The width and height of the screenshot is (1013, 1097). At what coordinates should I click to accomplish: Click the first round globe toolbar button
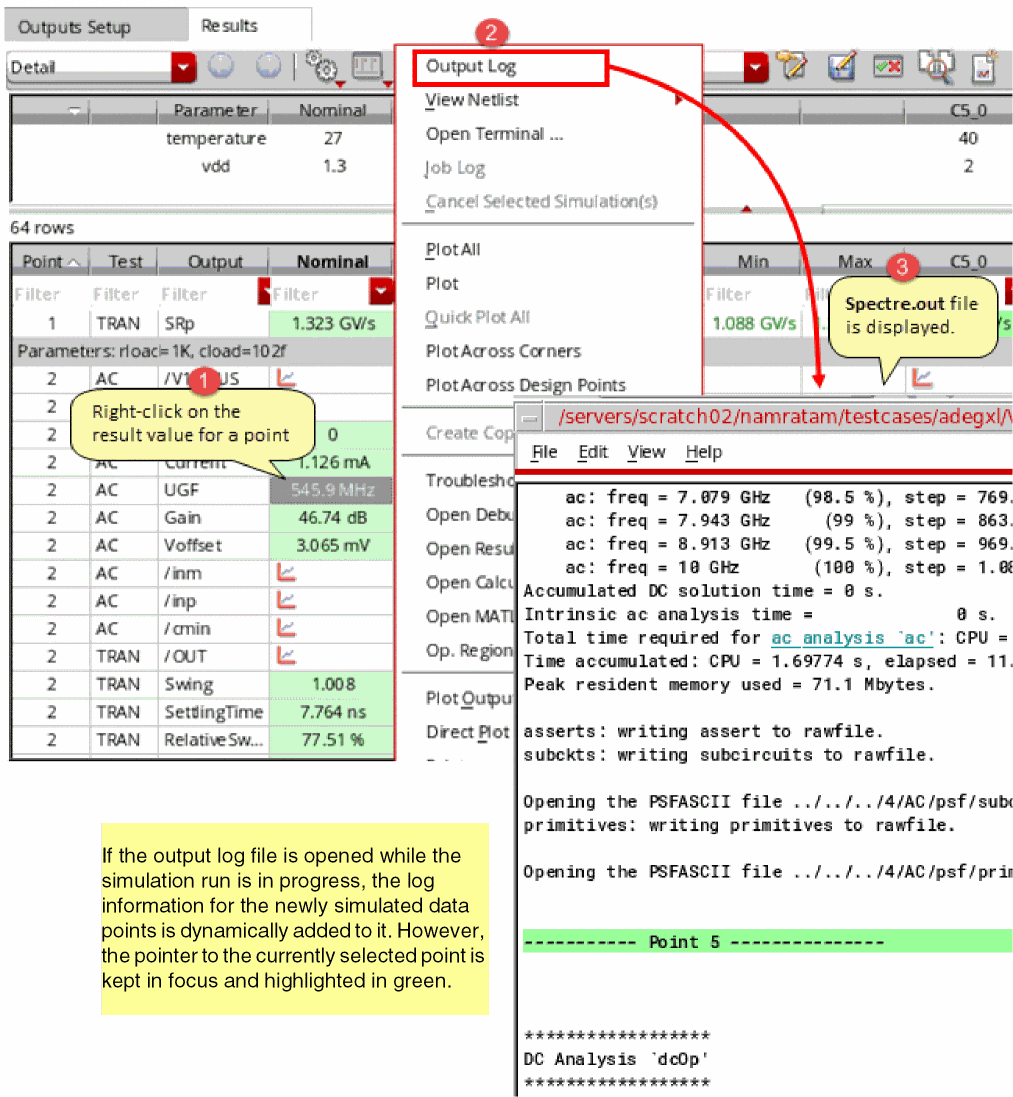click(x=221, y=66)
